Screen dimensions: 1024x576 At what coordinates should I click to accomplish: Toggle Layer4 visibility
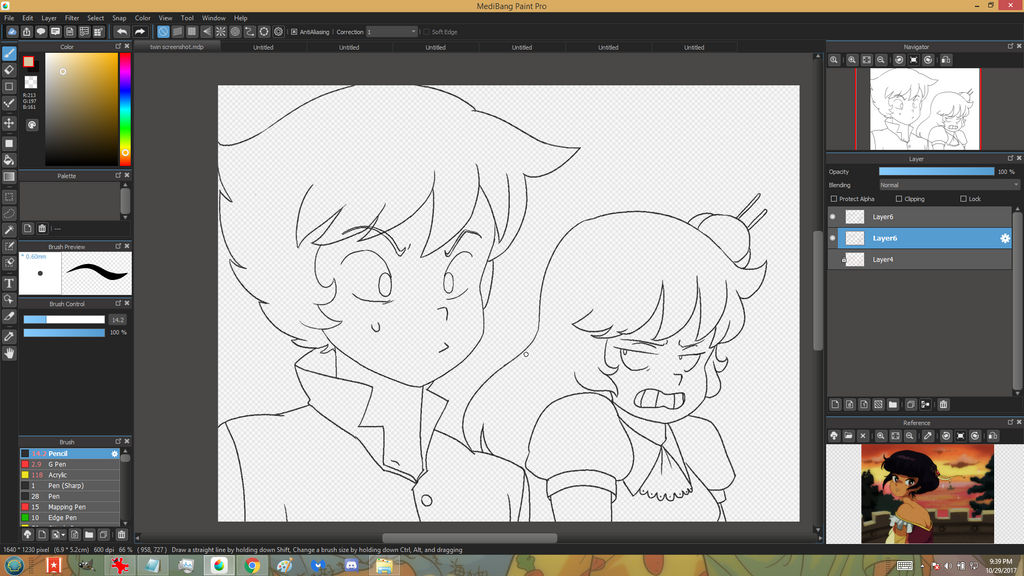pos(833,259)
